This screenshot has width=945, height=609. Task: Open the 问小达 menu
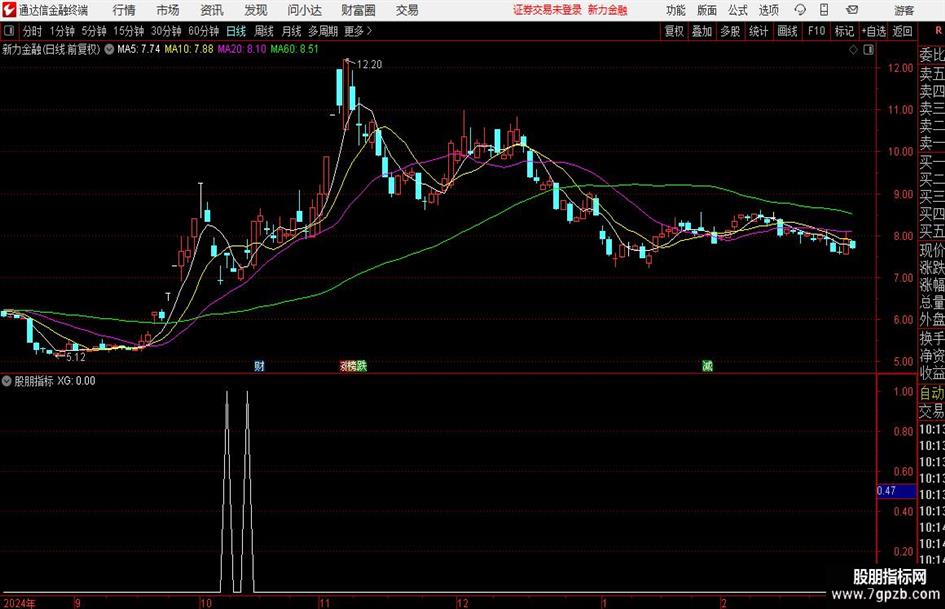click(x=304, y=10)
